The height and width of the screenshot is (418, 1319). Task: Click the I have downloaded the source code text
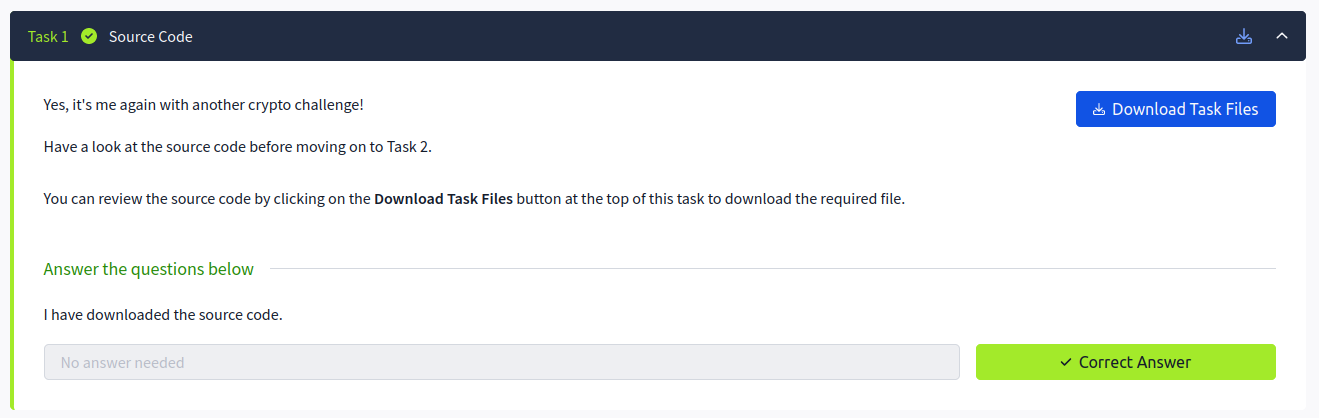[x=164, y=315]
